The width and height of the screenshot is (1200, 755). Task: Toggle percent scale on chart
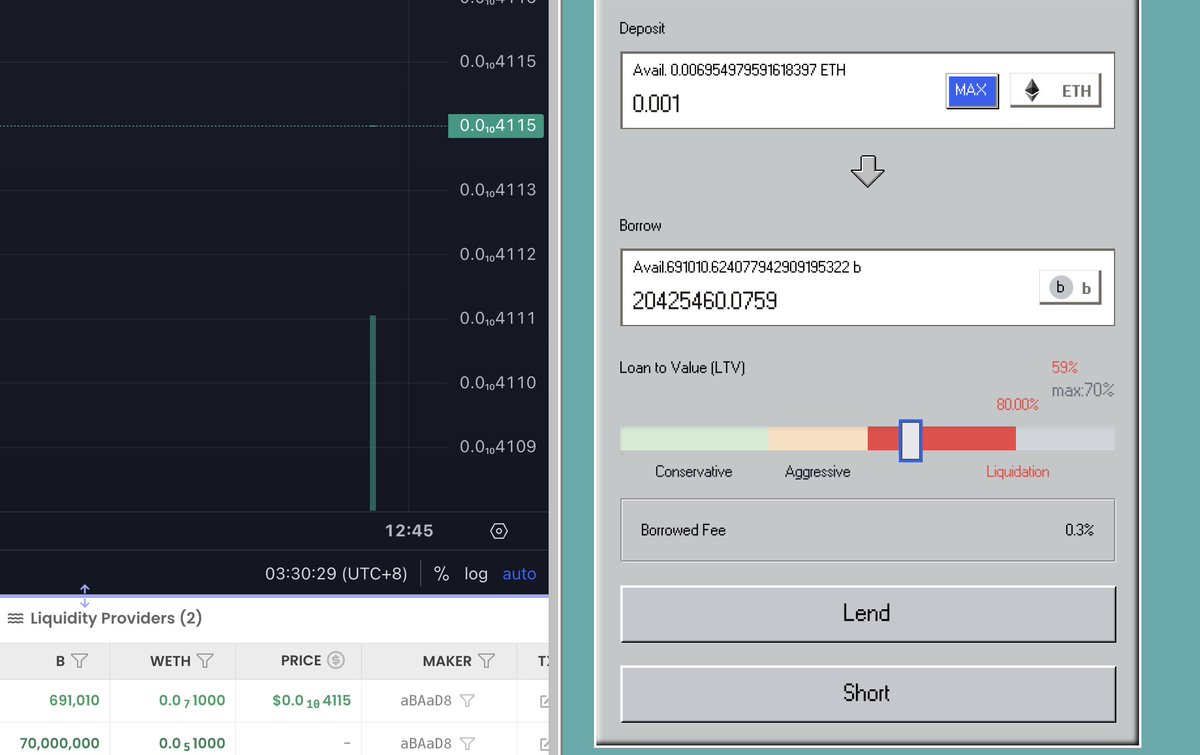pos(442,574)
